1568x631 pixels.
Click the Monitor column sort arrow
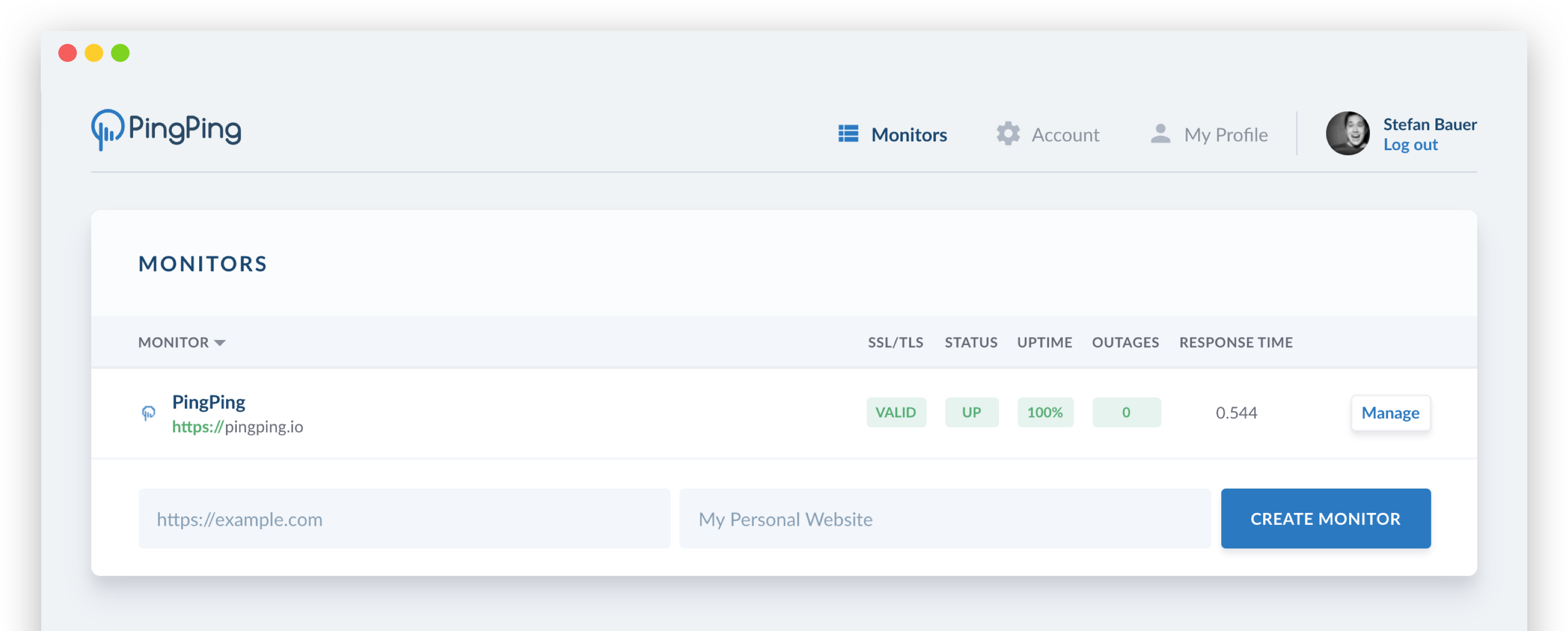click(x=220, y=343)
